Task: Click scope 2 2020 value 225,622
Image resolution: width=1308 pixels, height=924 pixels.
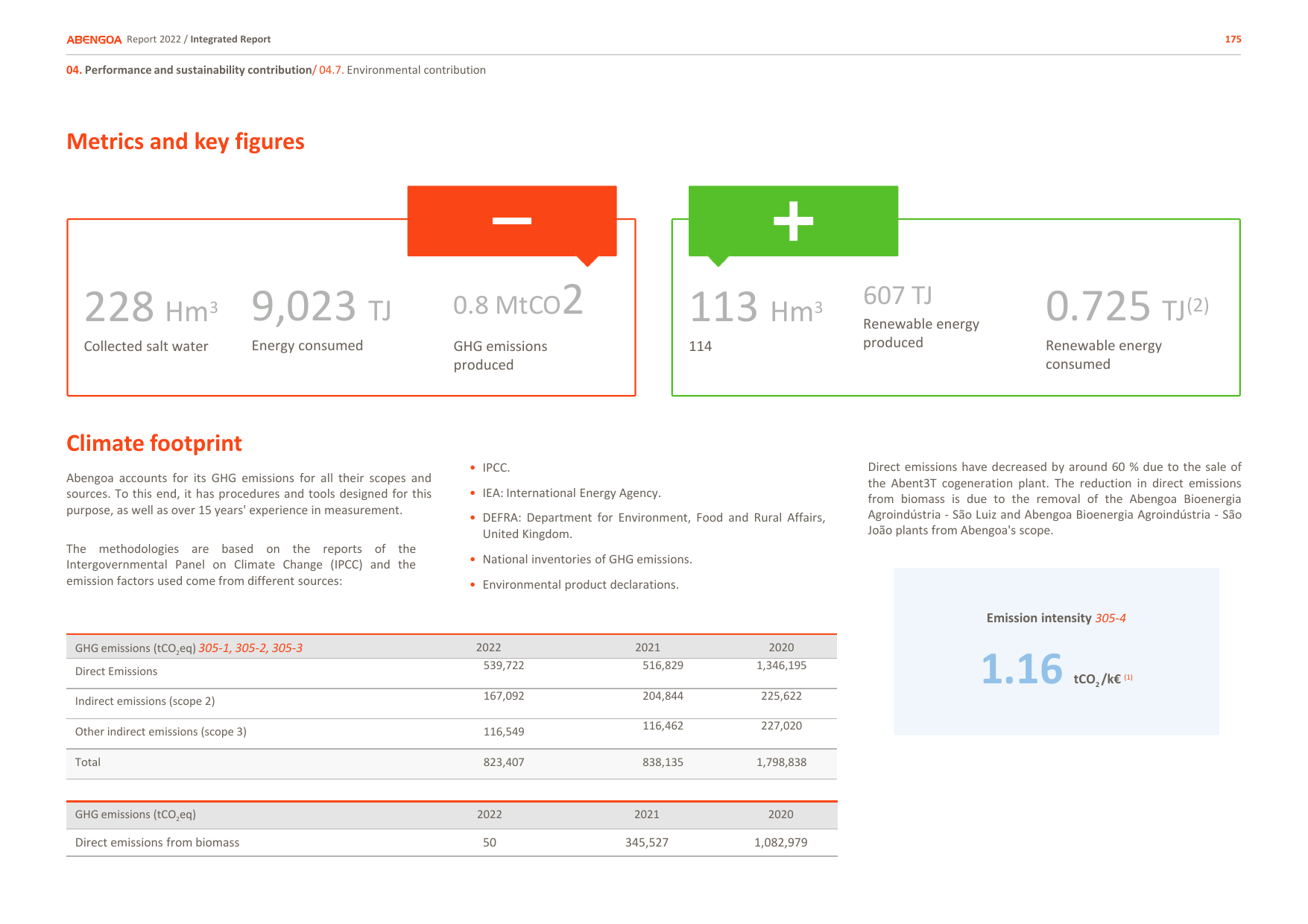Action: point(781,696)
